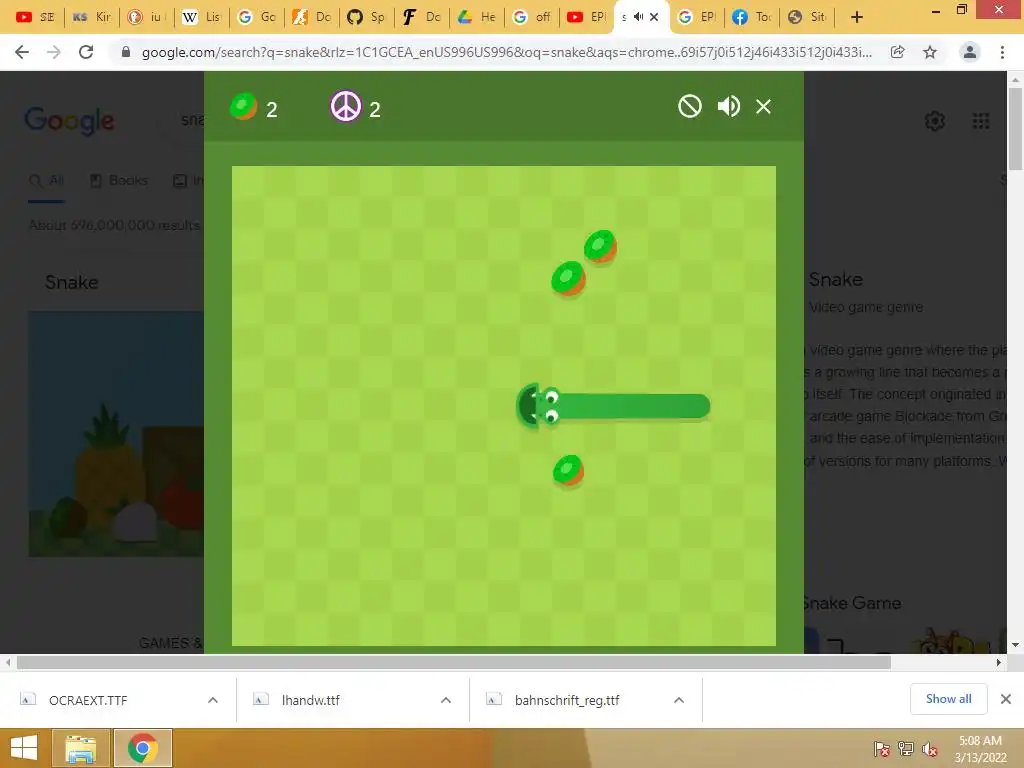The width and height of the screenshot is (1024, 768).
Task: Click the kiwi fruit below the snake
Action: (x=568, y=470)
